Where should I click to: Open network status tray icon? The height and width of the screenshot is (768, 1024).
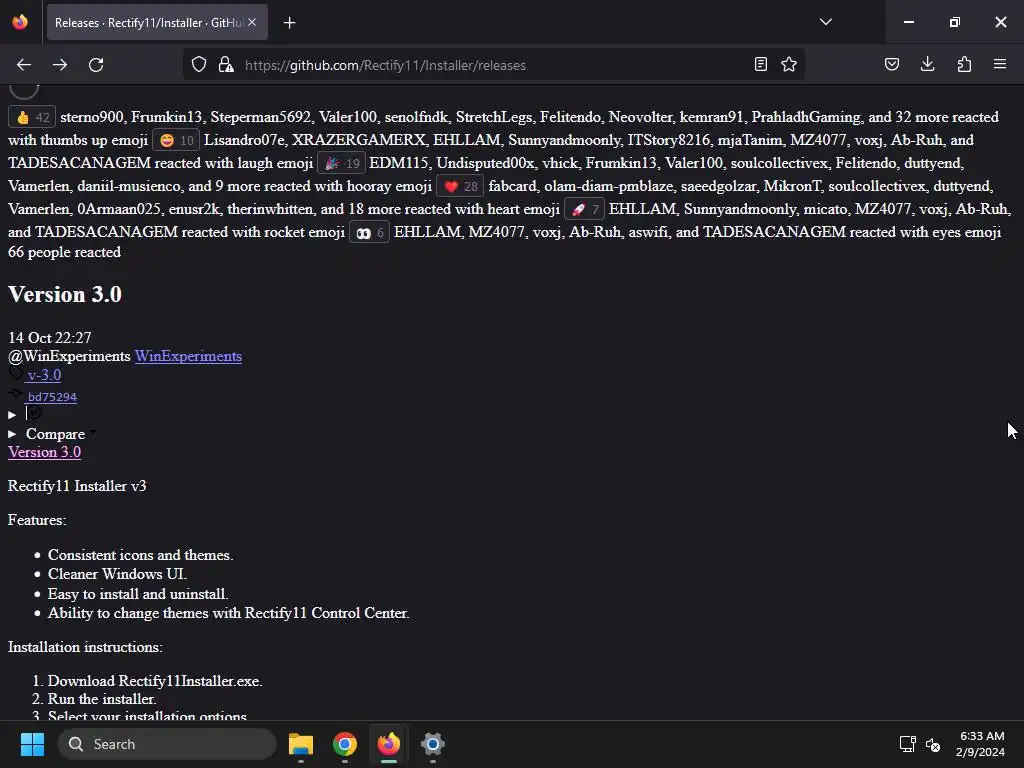point(907,744)
